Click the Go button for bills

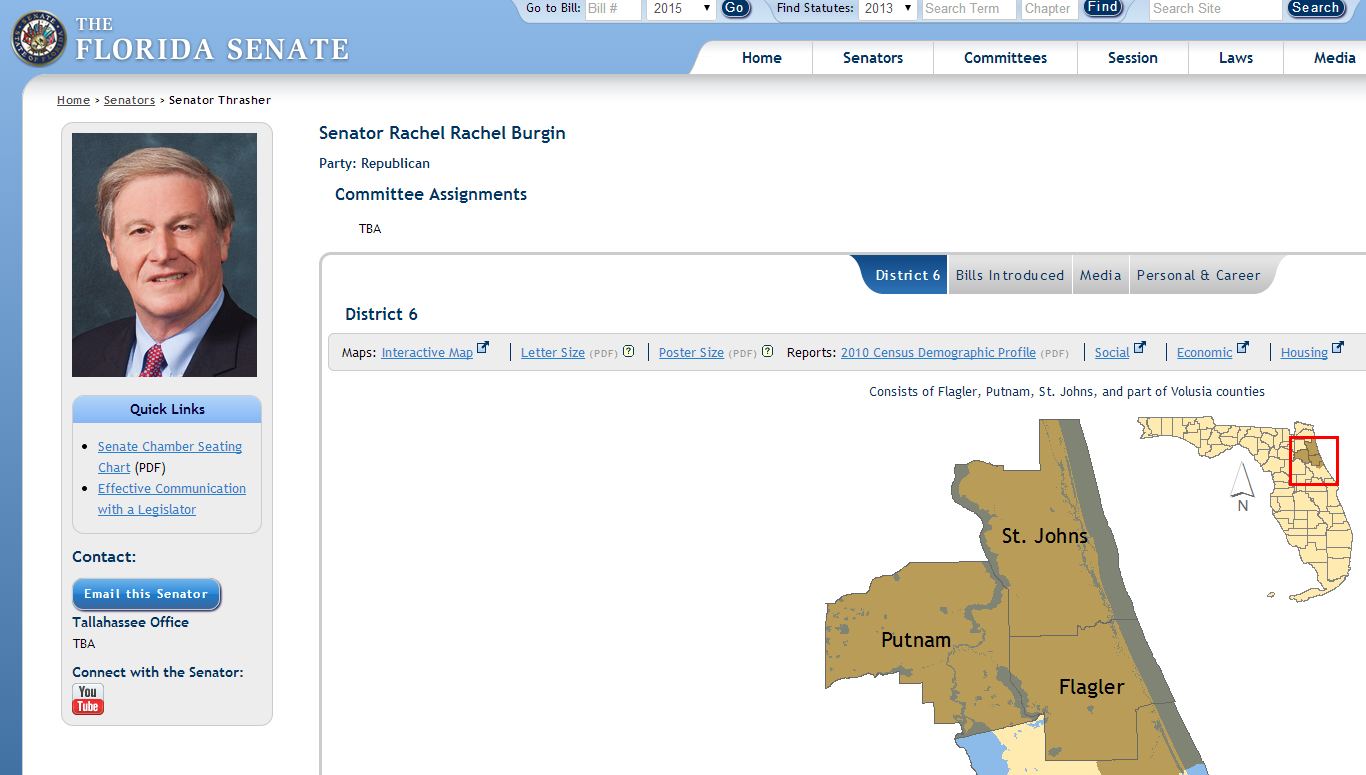click(x=735, y=8)
